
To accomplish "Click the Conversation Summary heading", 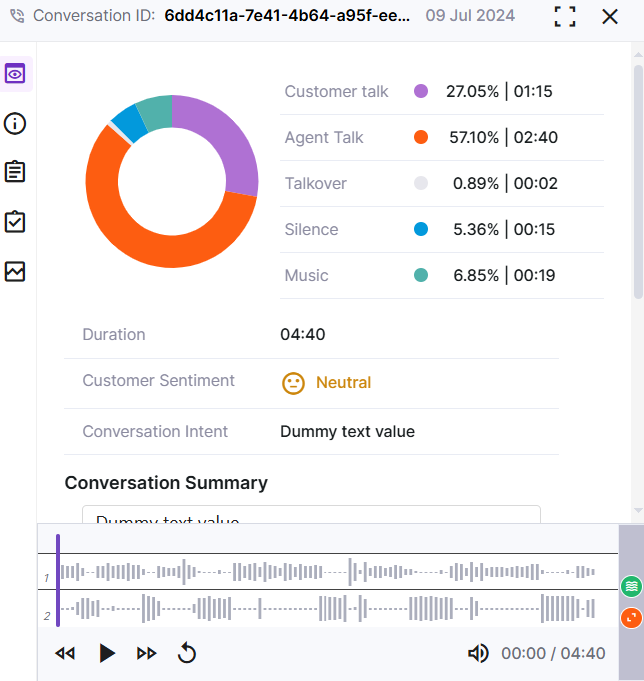I will tap(166, 483).
